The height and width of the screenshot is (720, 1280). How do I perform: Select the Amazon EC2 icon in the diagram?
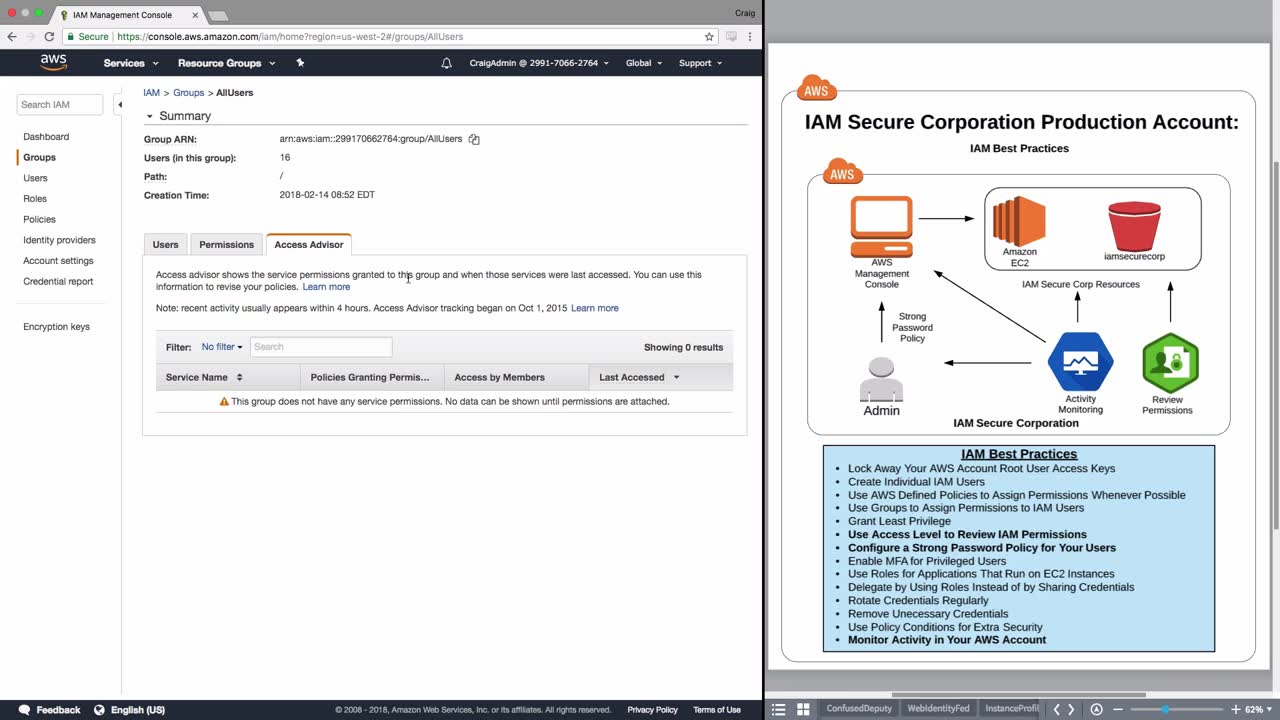point(1019,220)
